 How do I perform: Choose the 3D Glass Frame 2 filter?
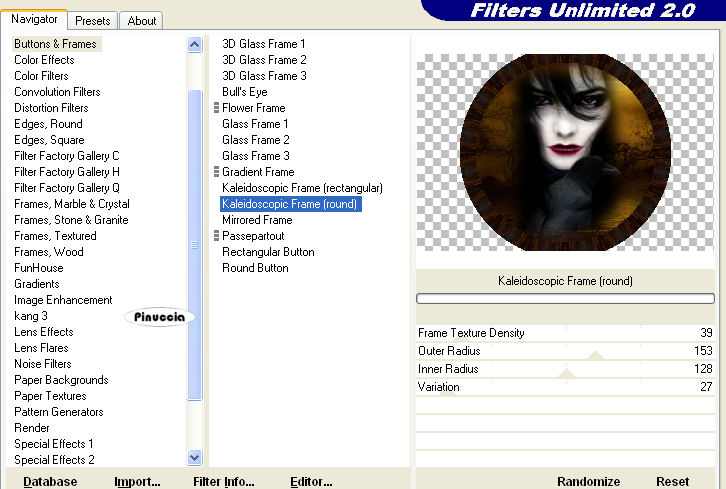(264, 60)
